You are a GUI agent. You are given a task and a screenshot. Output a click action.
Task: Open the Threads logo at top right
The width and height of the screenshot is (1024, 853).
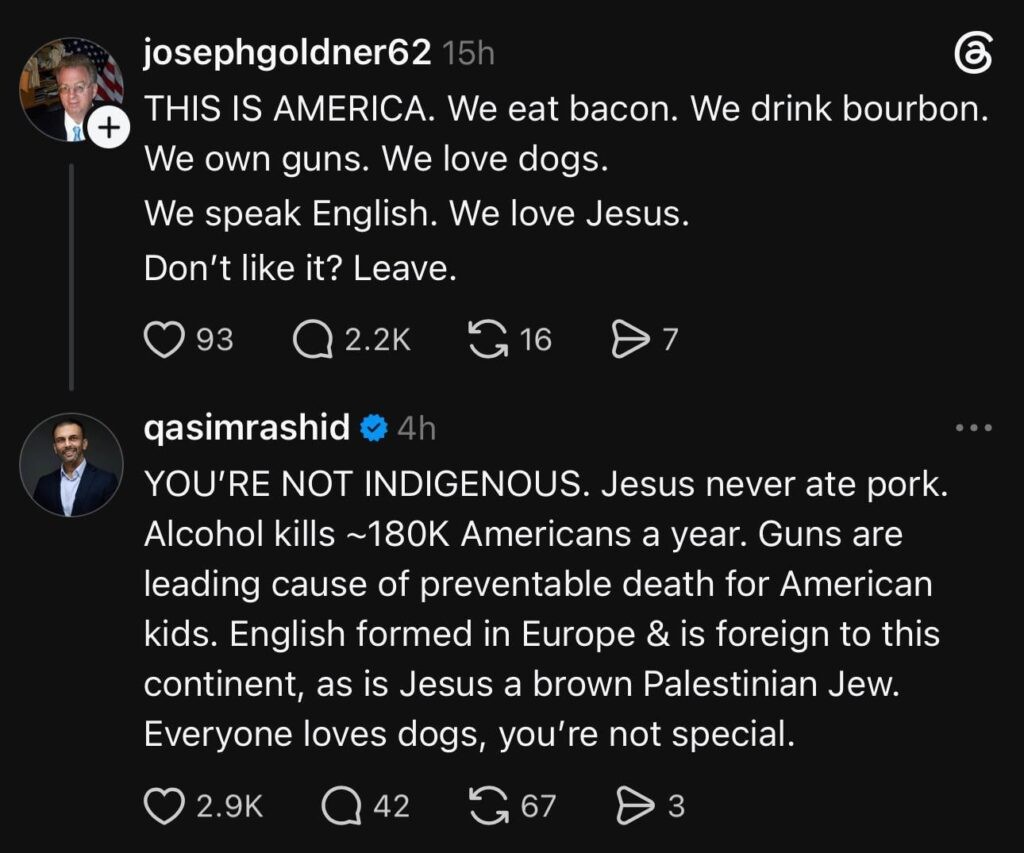click(973, 54)
